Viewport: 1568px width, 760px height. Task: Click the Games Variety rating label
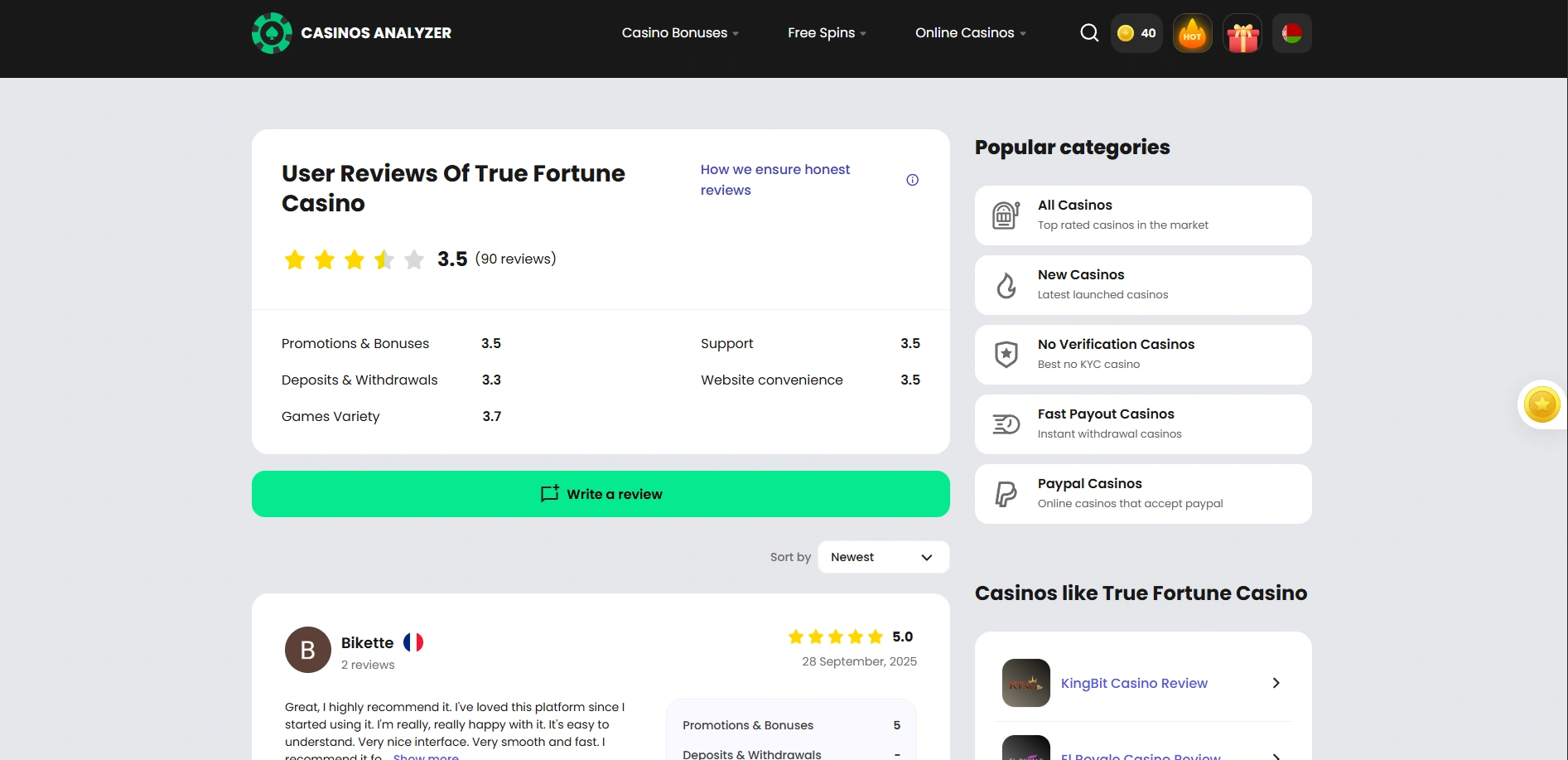pos(330,416)
